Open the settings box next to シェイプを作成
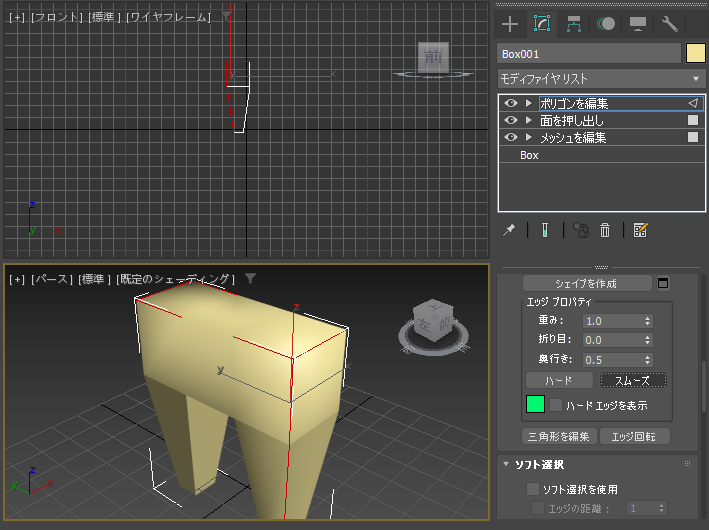709x530 pixels. (663, 284)
